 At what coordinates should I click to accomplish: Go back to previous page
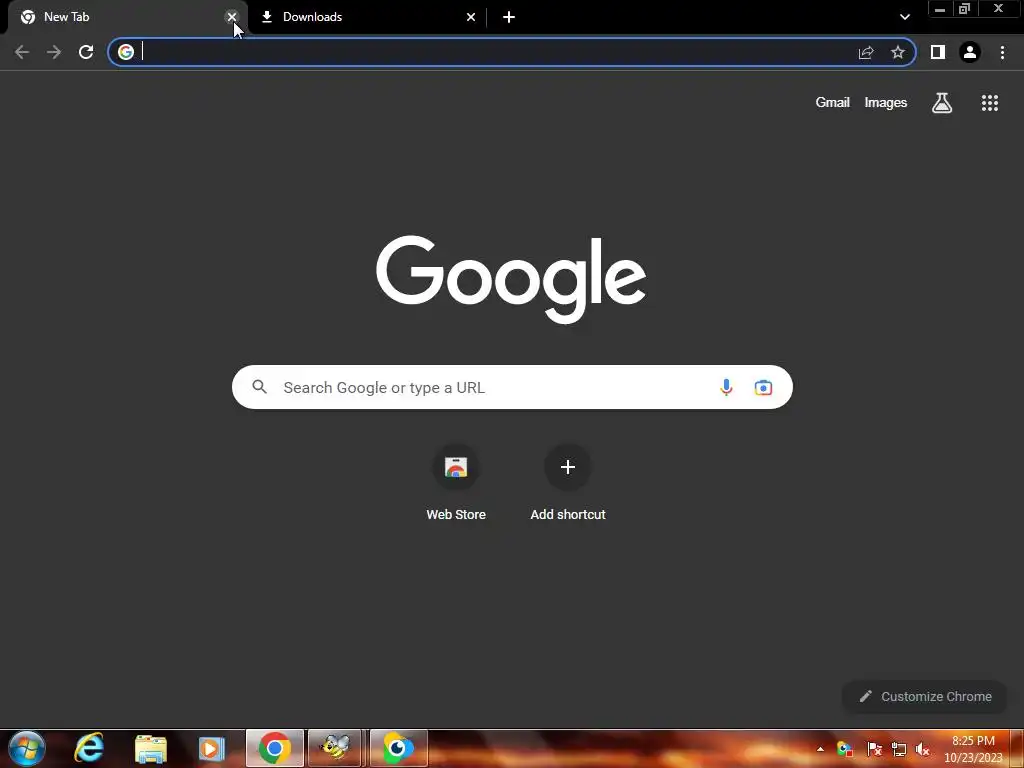tap(22, 52)
